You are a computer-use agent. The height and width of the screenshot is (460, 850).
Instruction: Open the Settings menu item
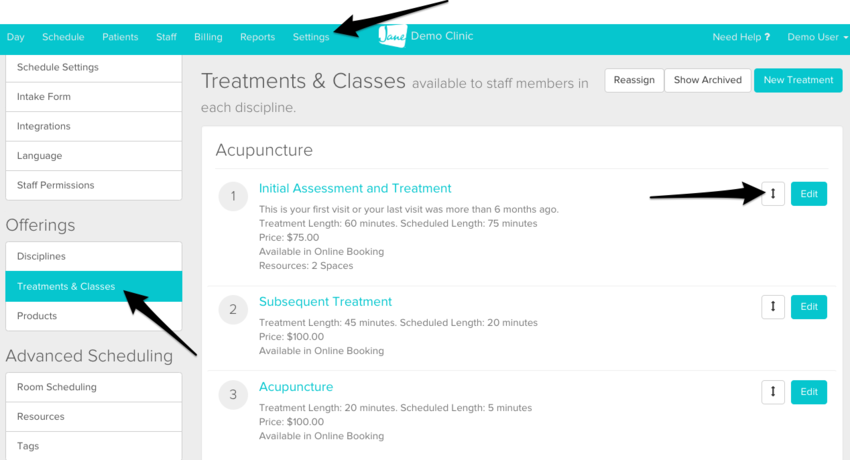(x=310, y=37)
